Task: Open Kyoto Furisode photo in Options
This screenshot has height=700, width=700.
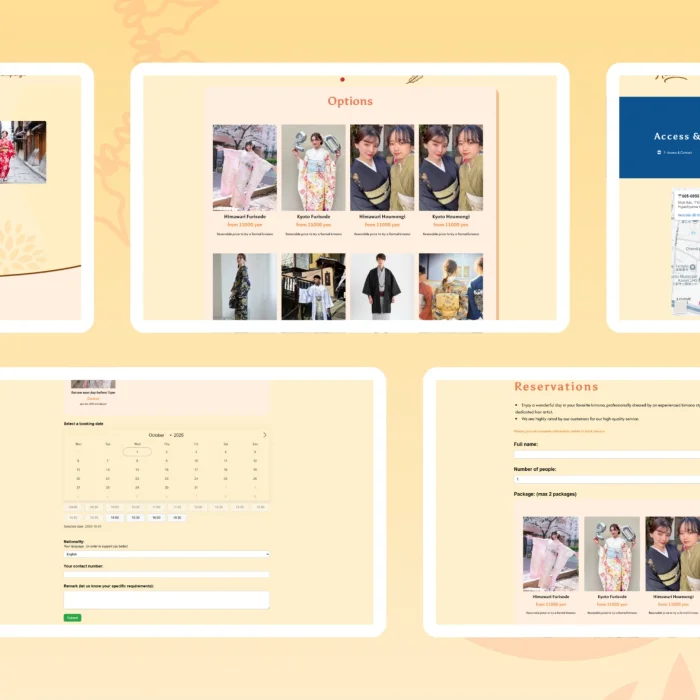Action: [313, 167]
